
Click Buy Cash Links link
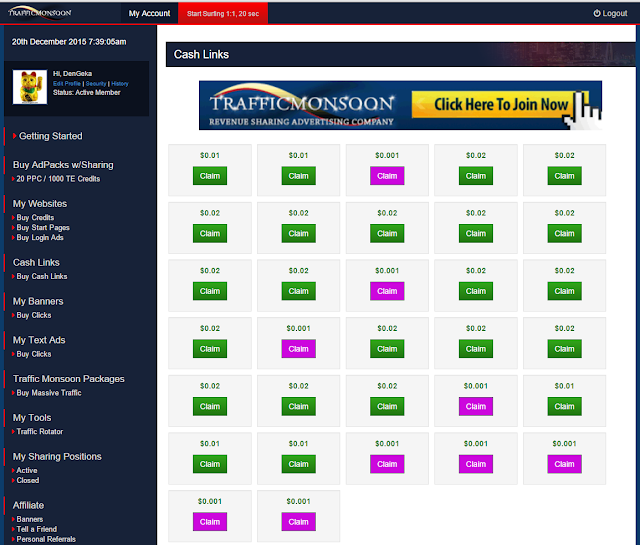(42, 276)
